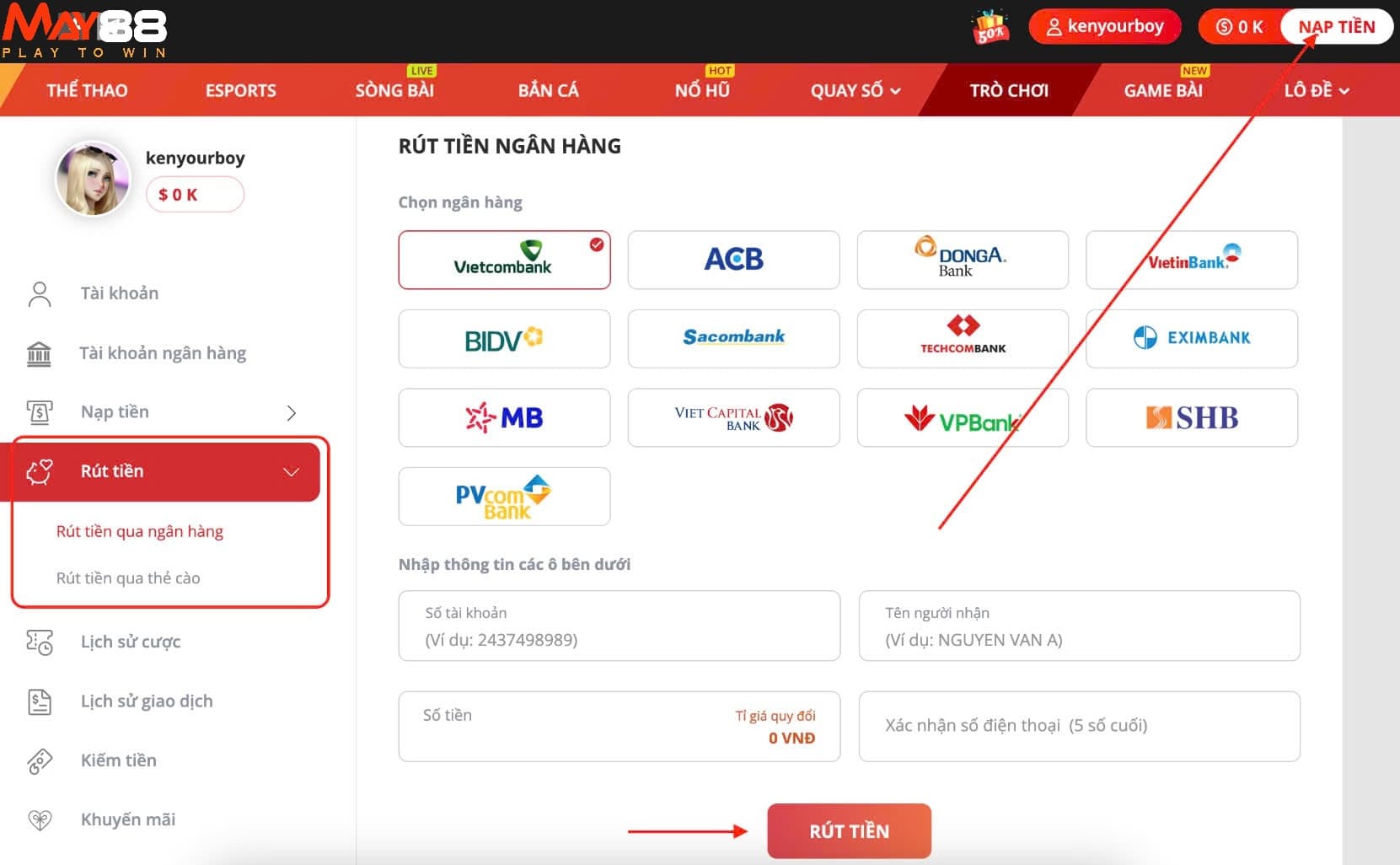Viewport: 1400px width, 865px height.
Task: Click the sidebar kenyourboy username text
Action: tap(195, 158)
